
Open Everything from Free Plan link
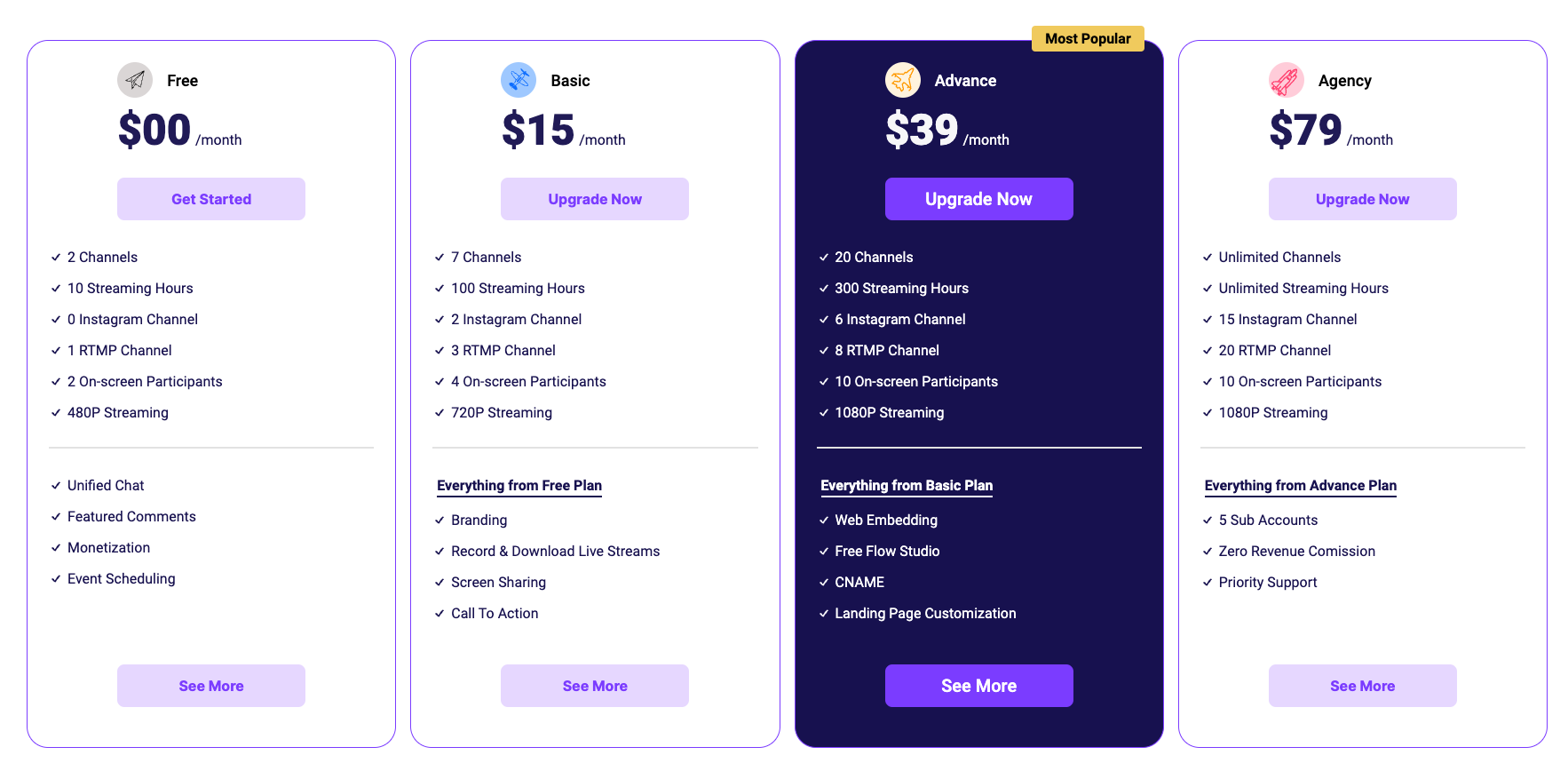(x=519, y=486)
